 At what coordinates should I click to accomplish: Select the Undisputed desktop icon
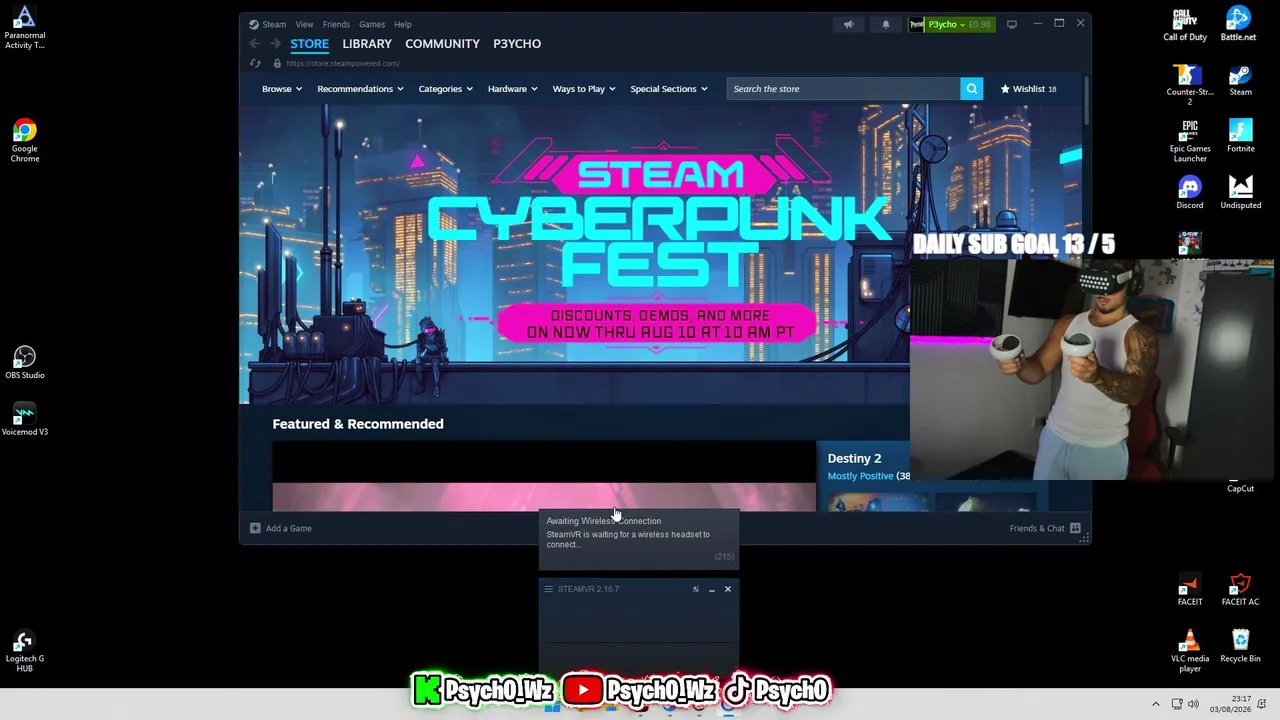1240,193
